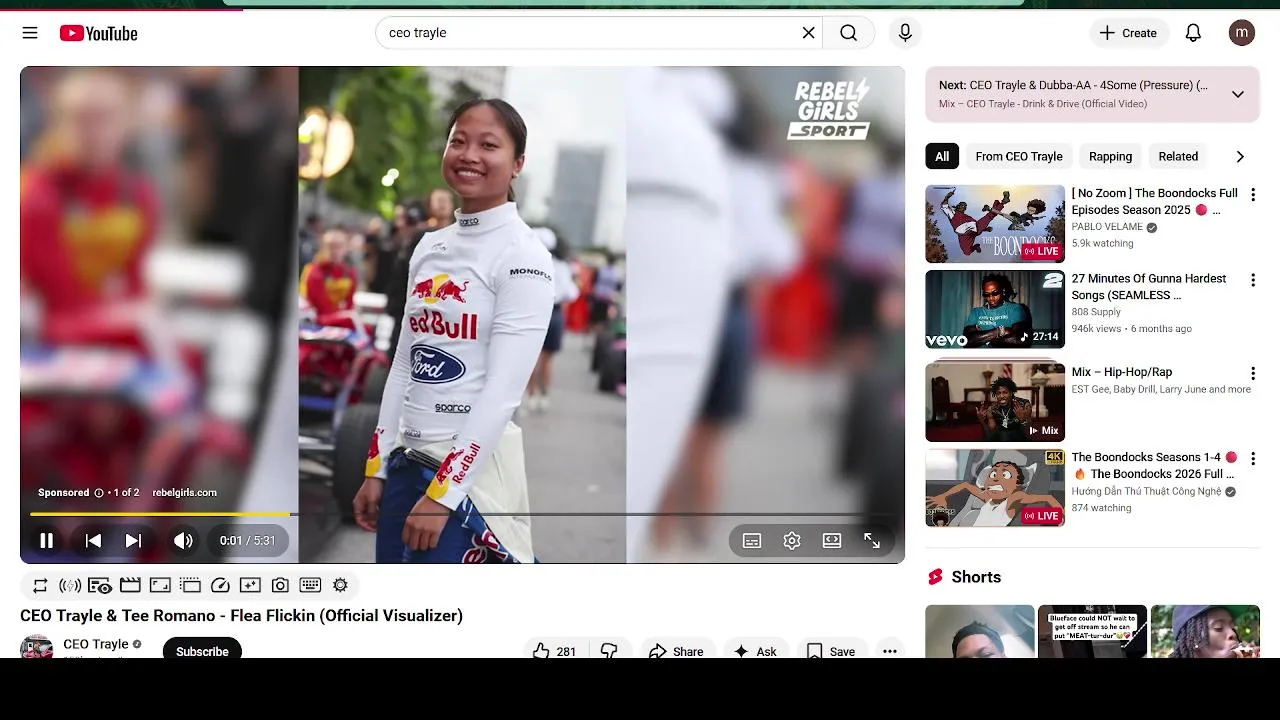The height and width of the screenshot is (720, 1280).
Task: Toggle theater mode in player
Action: 832,540
